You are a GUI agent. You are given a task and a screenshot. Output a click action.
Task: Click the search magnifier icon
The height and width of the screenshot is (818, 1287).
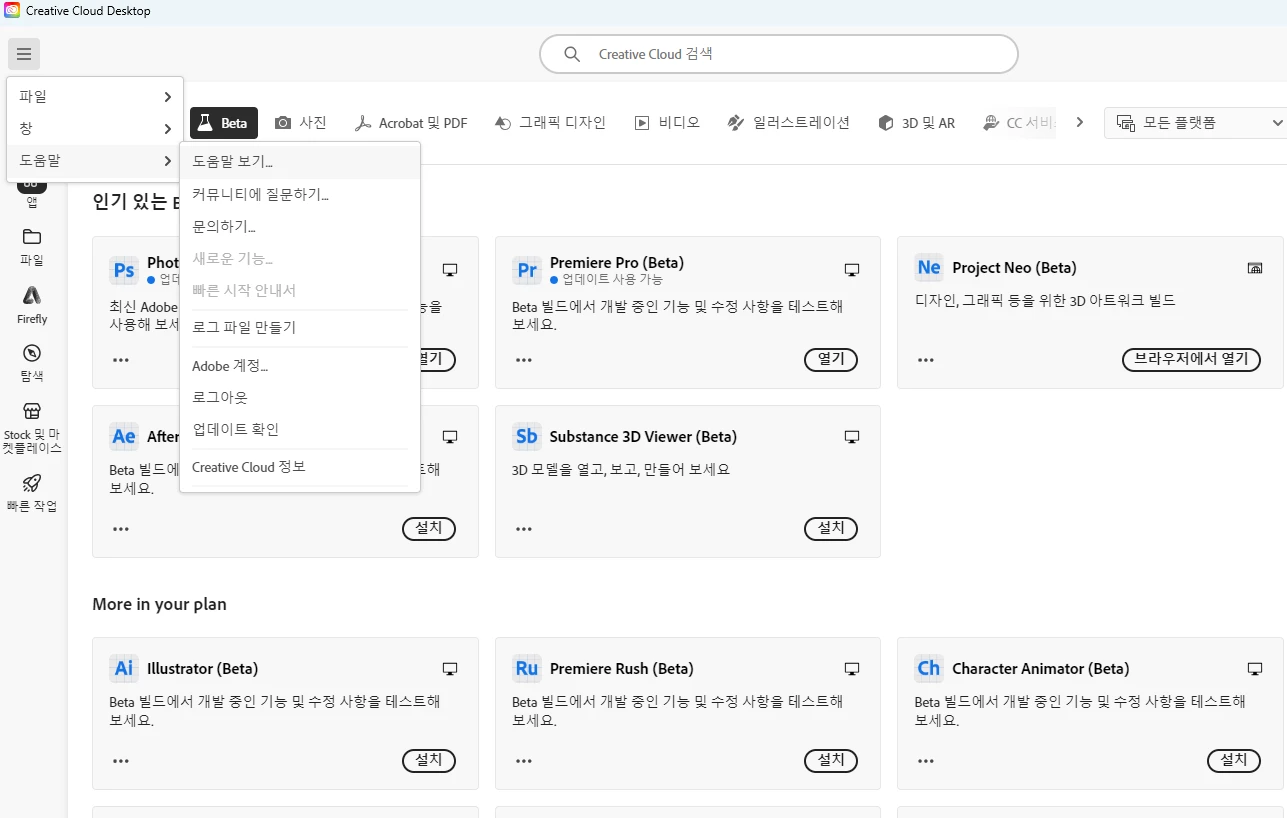pos(572,54)
